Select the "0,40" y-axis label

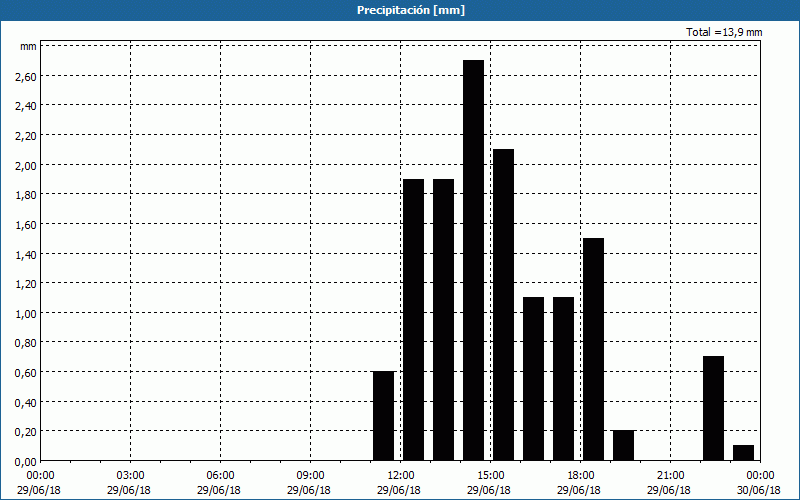(26, 403)
